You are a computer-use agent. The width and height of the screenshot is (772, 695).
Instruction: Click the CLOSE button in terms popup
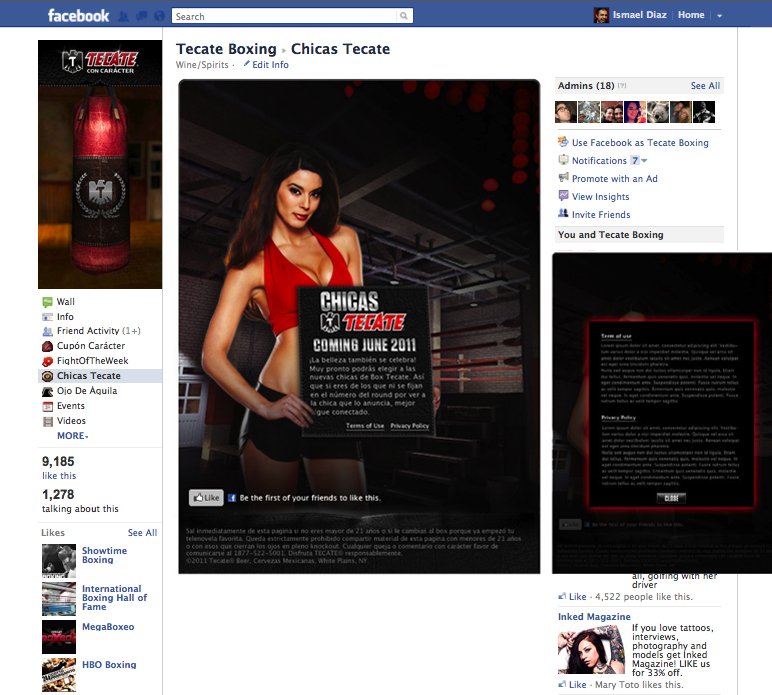tap(671, 498)
